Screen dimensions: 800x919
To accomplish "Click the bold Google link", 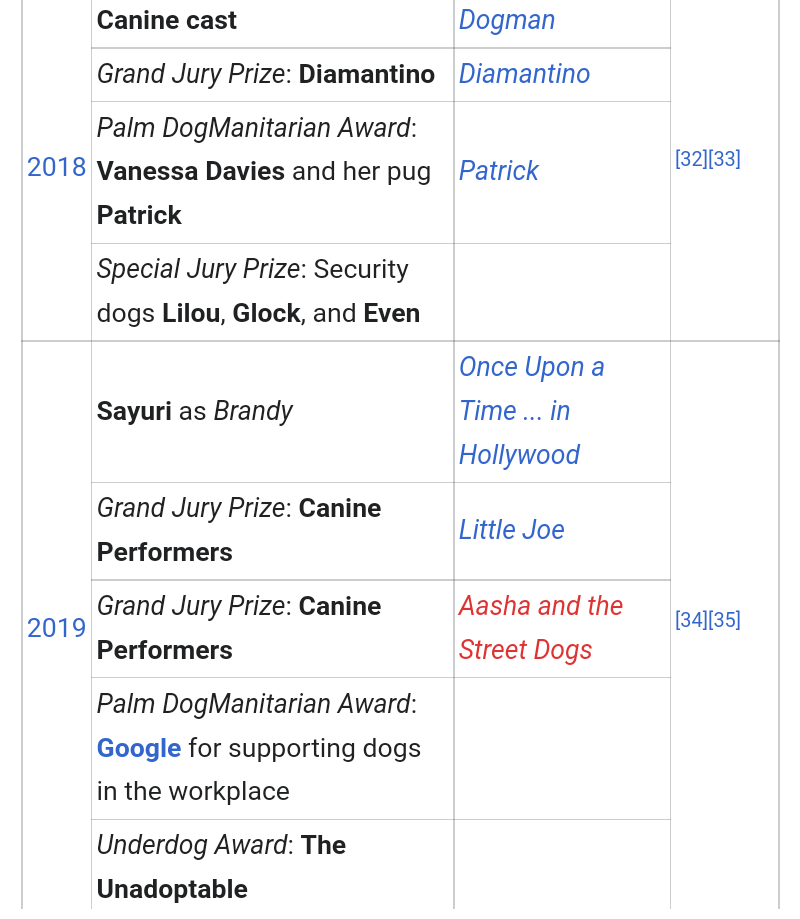I will 139,748.
